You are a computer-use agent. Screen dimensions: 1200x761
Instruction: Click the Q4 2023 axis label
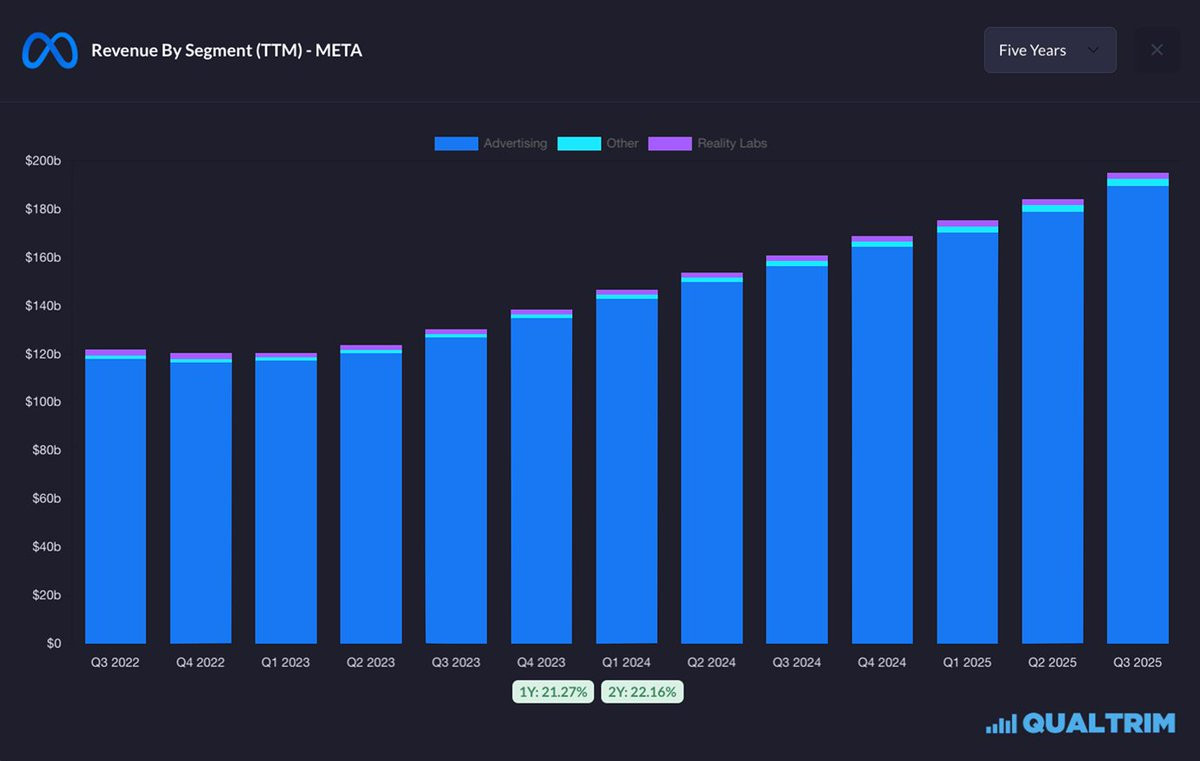[542, 662]
